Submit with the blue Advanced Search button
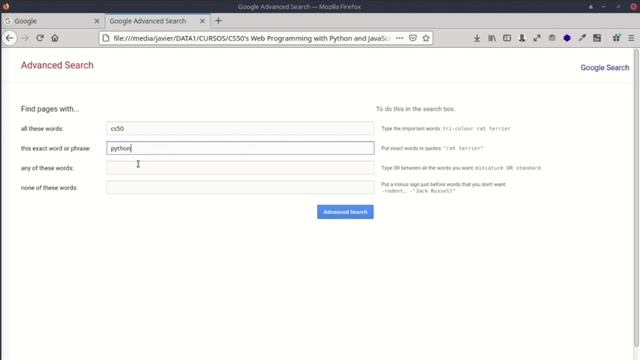 [345, 212]
